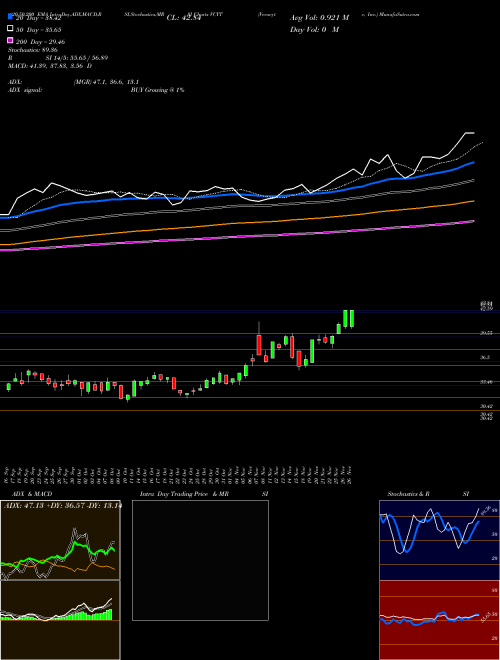
Task: Click the Stochastics: 89.36 readout
Action: pyautogui.click(x=33, y=50)
